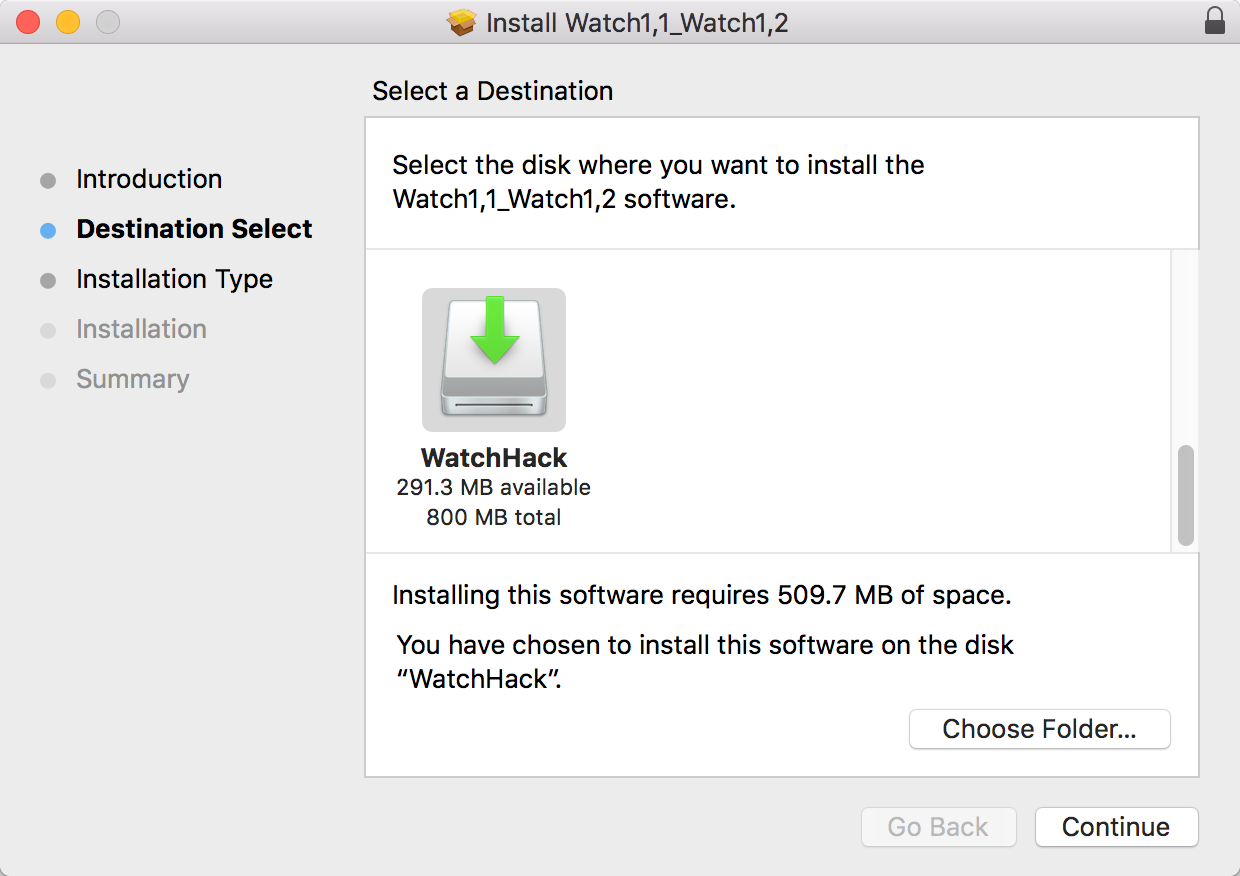
Task: Click the Installation step label
Action: 141,329
